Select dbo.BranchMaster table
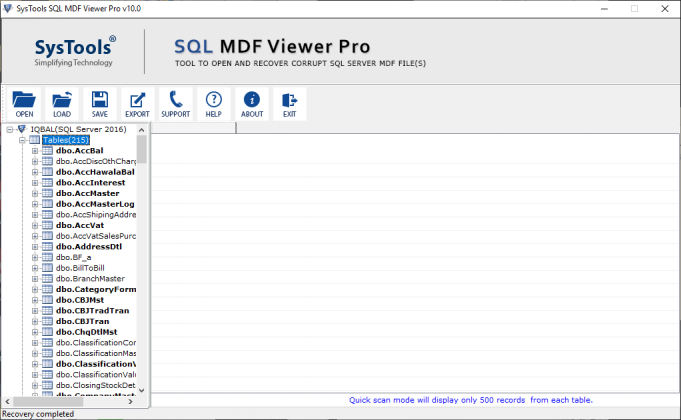 [90, 278]
